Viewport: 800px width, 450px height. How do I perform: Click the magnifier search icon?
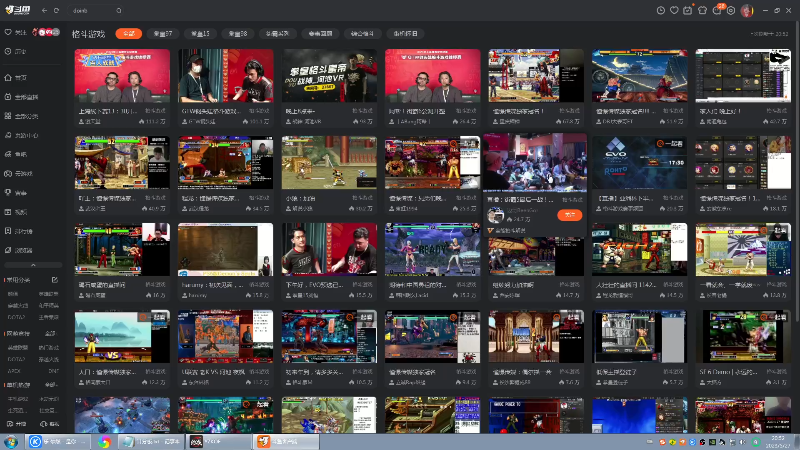(x=118, y=10)
